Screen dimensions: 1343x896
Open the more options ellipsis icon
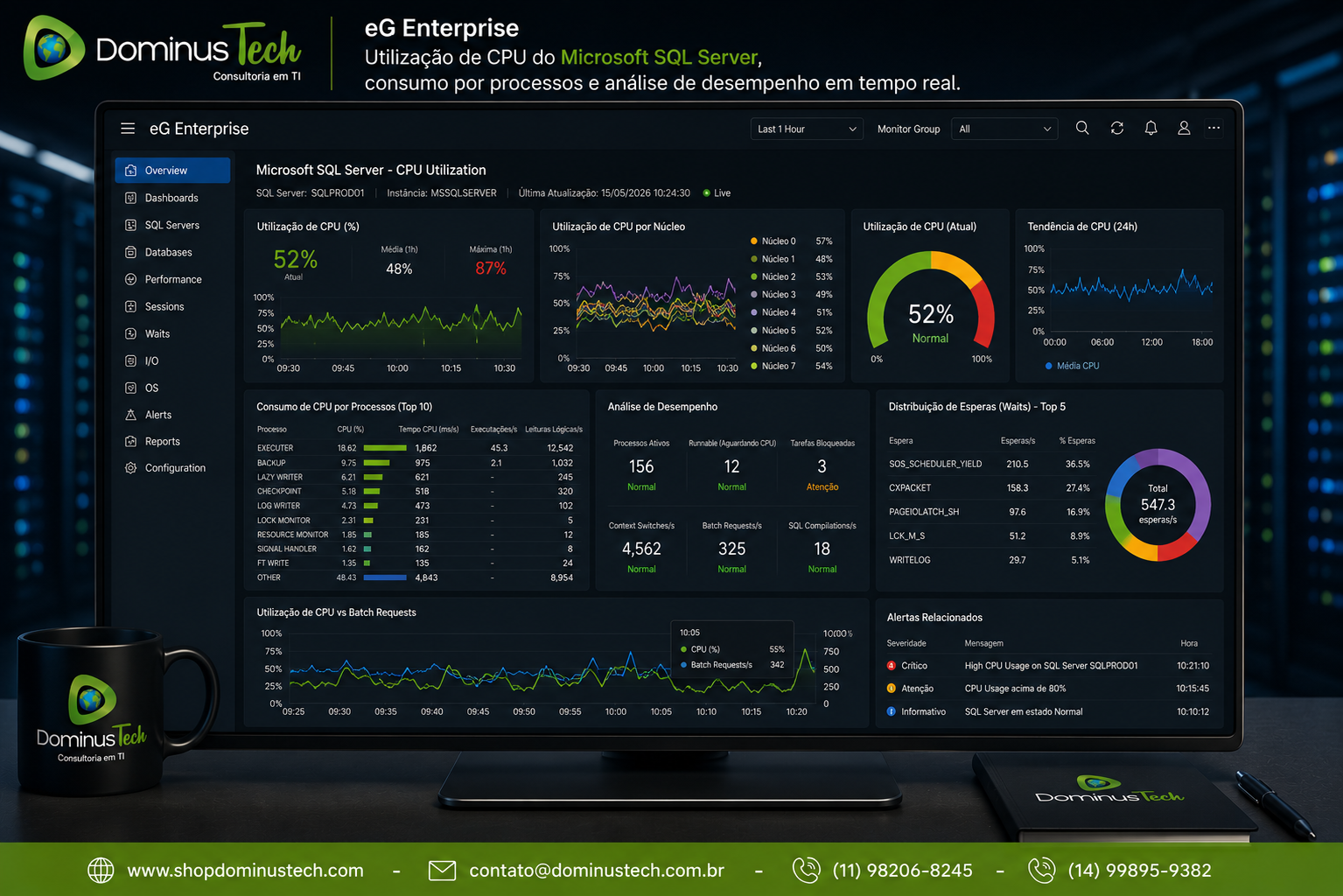pos(1214,128)
